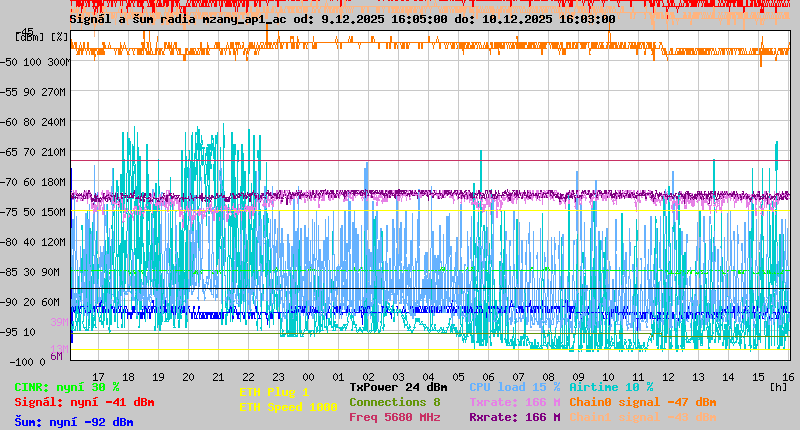
Task: Select the orange Chain0 signal legend entry
Action: (x=643, y=402)
